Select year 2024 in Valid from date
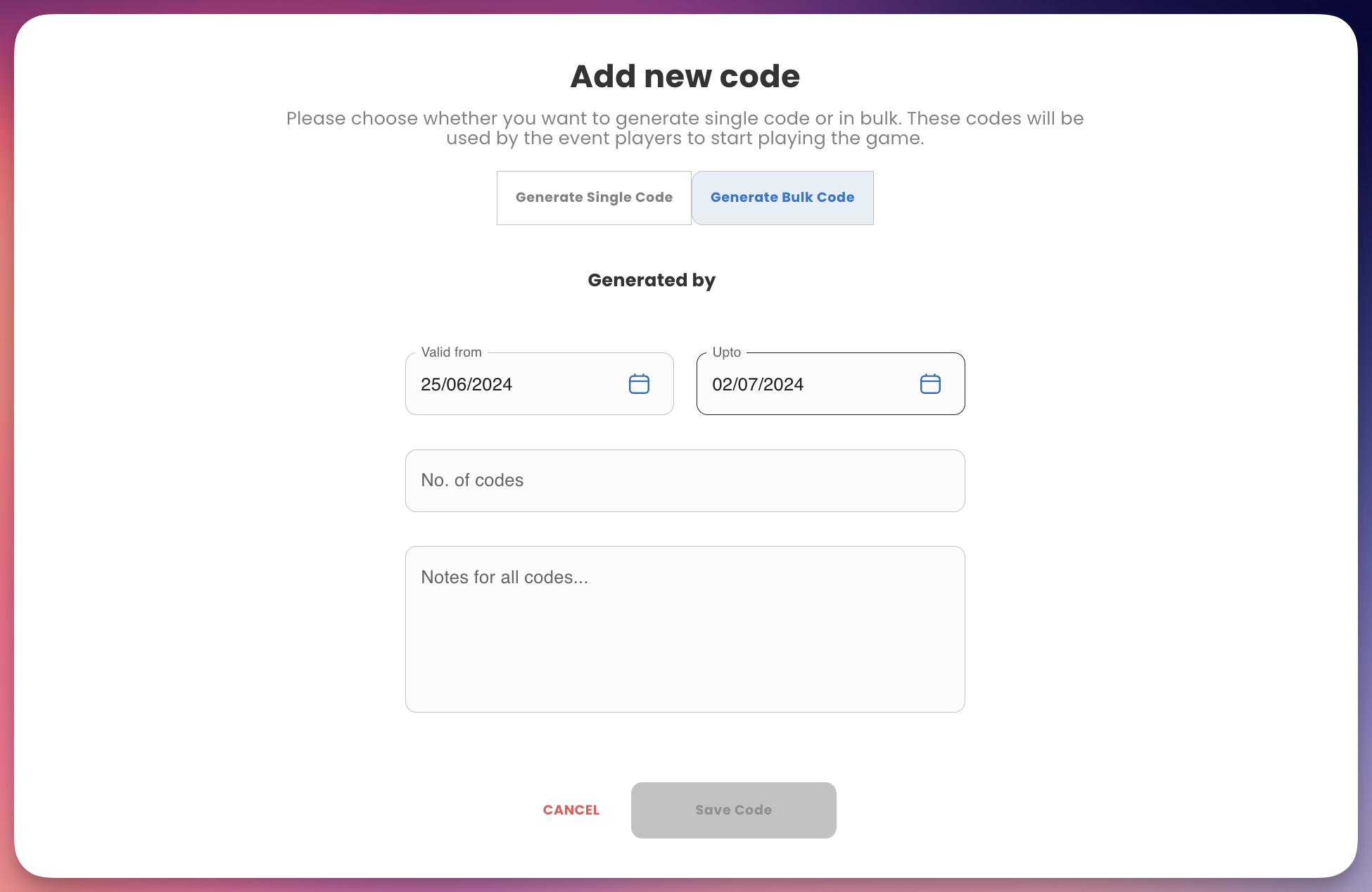The height and width of the screenshot is (892, 1372). coord(492,385)
